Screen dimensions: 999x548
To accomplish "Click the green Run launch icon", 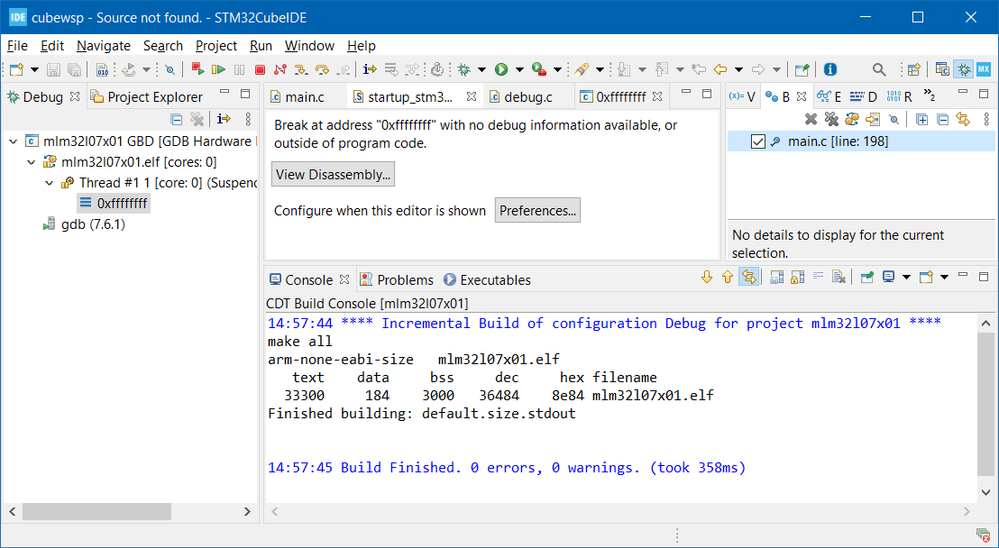I will [501, 69].
